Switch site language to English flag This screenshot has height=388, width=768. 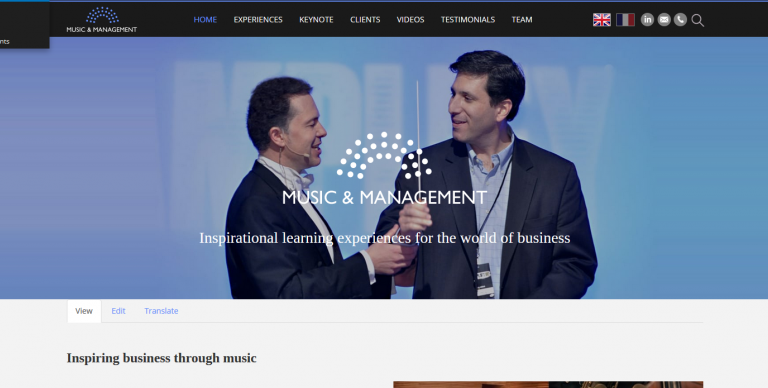tap(601, 20)
